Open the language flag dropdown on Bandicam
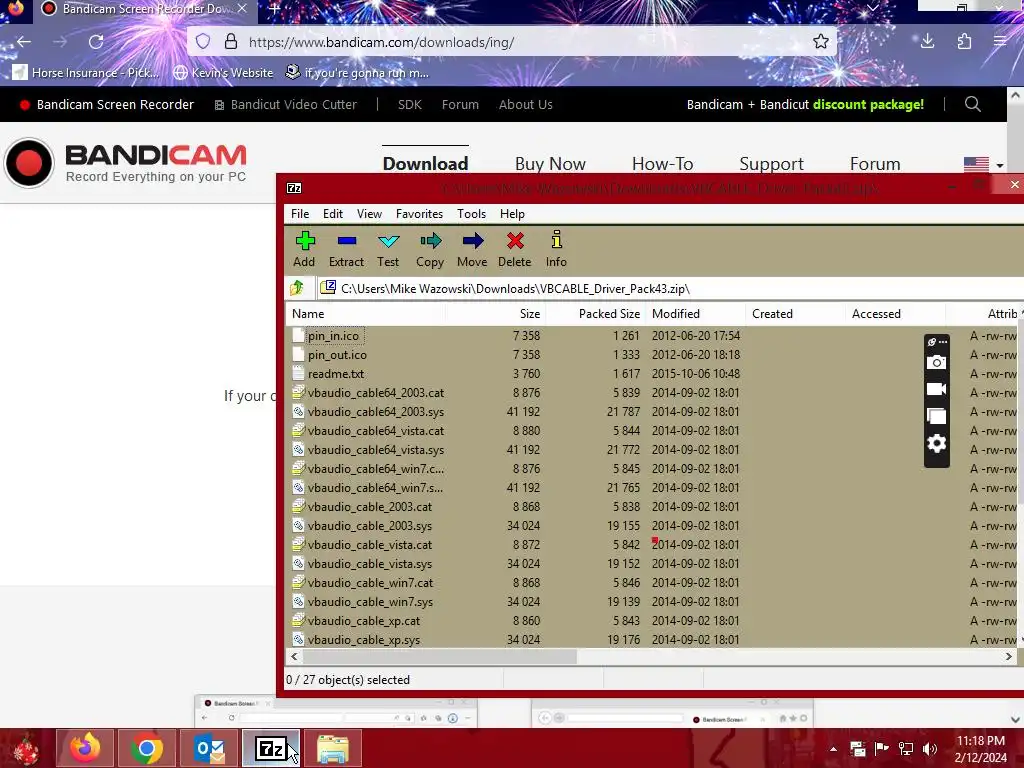Screen dimensions: 1024x768 click(x=984, y=165)
